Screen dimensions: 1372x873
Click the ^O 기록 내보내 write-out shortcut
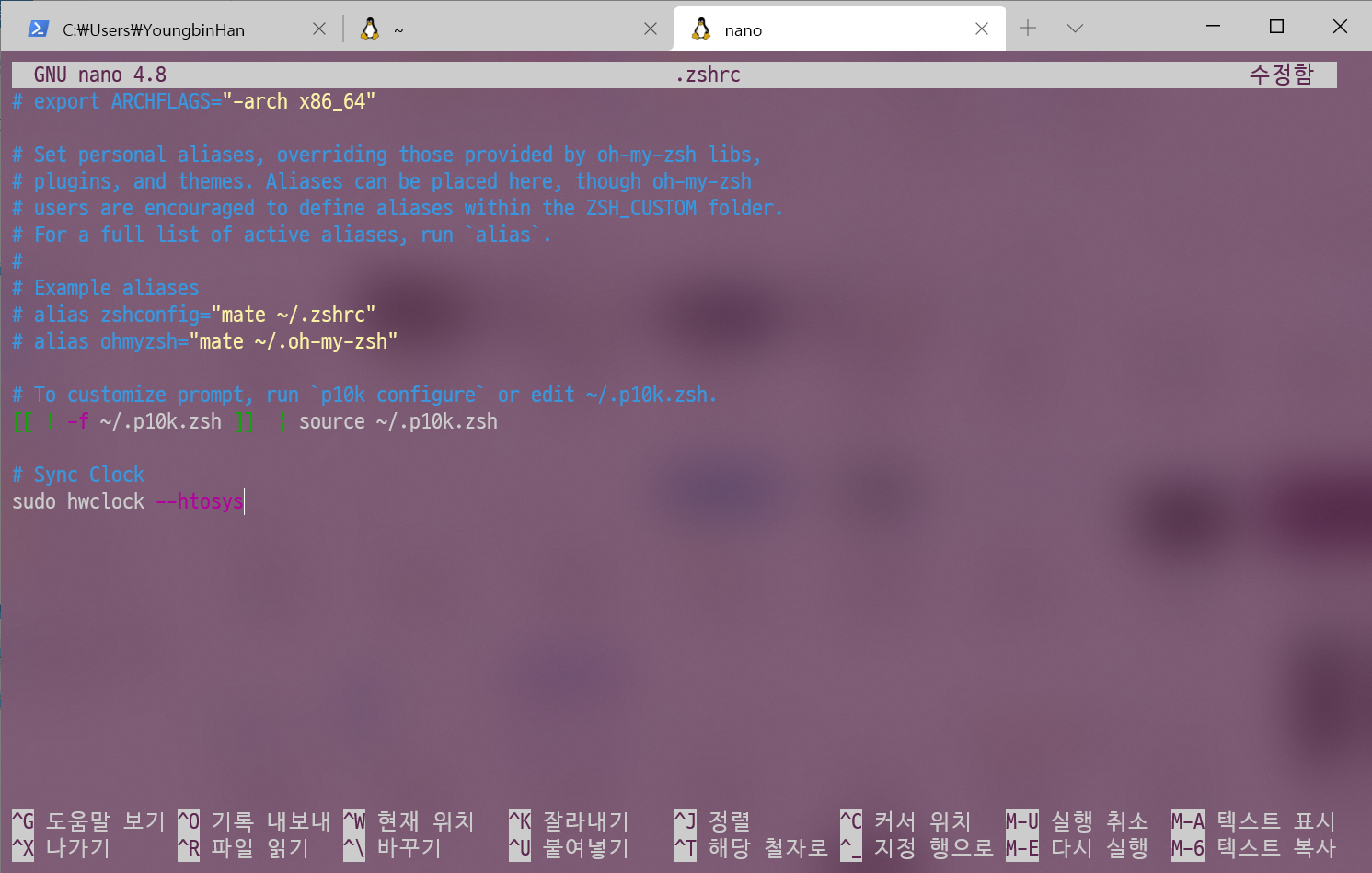click(254, 821)
